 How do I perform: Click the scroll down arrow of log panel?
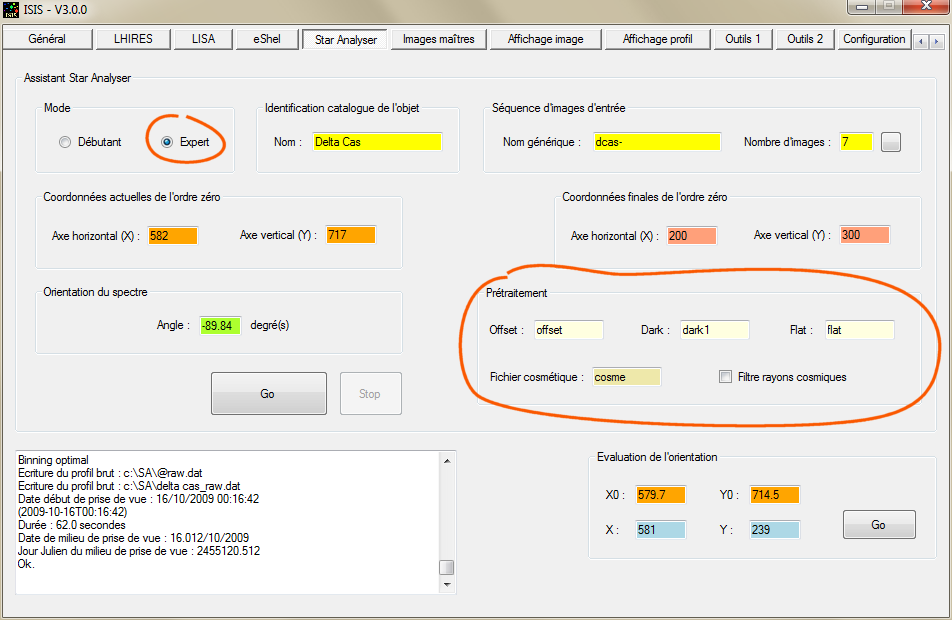446,583
